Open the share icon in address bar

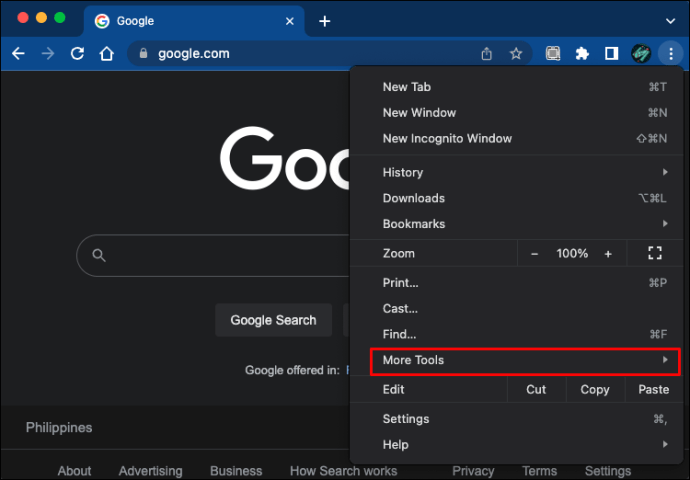pos(487,54)
